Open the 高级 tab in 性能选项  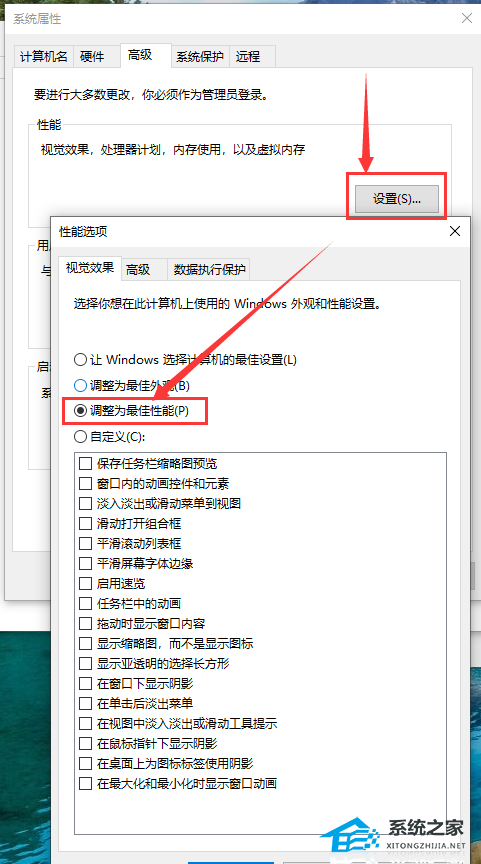tap(138, 269)
